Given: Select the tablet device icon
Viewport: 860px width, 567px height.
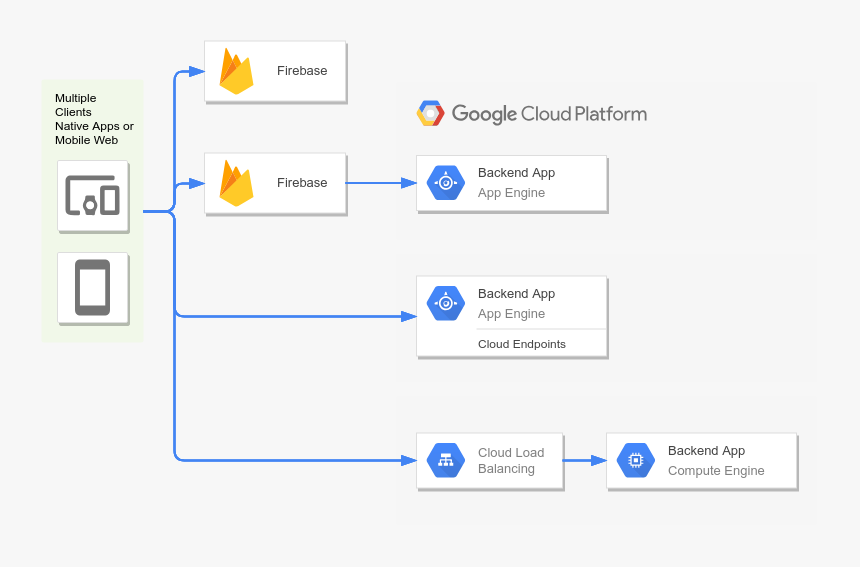Looking at the screenshot, I should pos(93,288).
